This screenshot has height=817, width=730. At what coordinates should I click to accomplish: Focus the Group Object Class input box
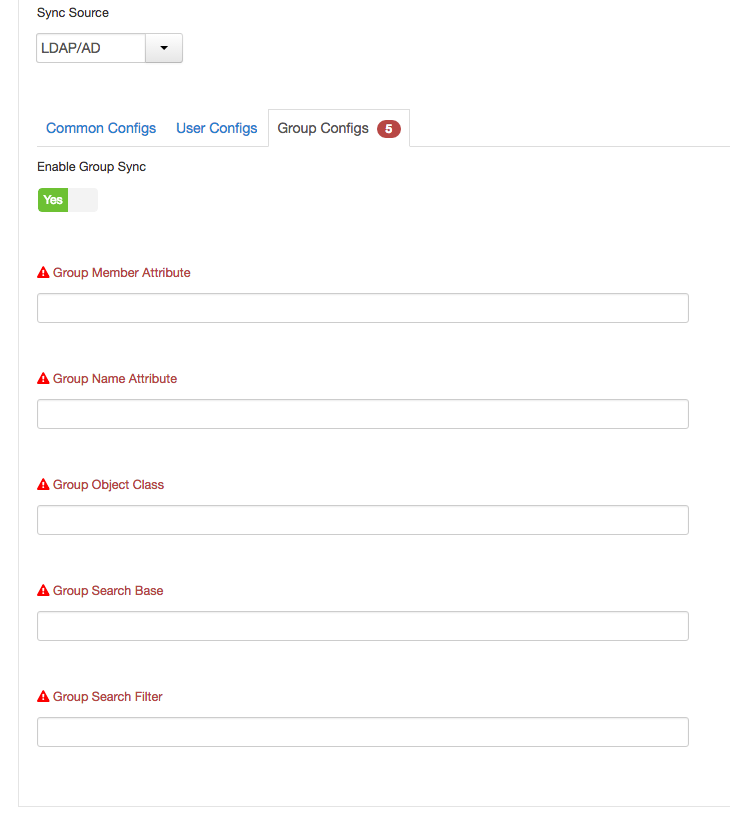[x=362, y=520]
